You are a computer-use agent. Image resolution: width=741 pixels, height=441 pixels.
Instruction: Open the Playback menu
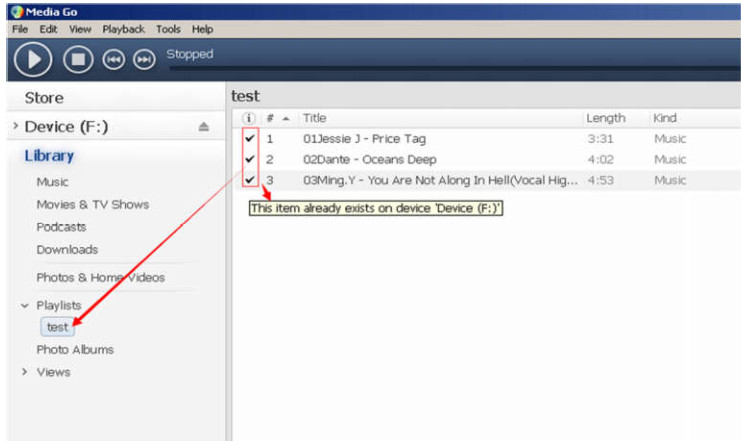click(x=124, y=29)
